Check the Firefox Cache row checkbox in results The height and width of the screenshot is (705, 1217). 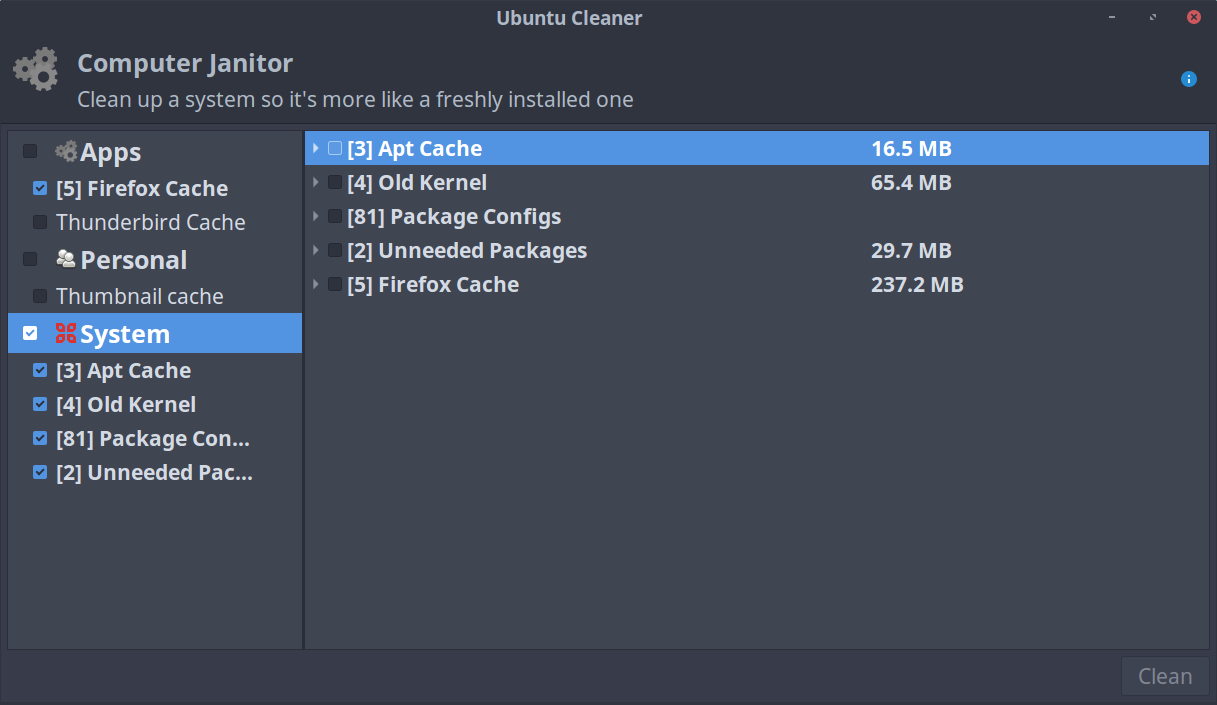pyautogui.click(x=335, y=284)
